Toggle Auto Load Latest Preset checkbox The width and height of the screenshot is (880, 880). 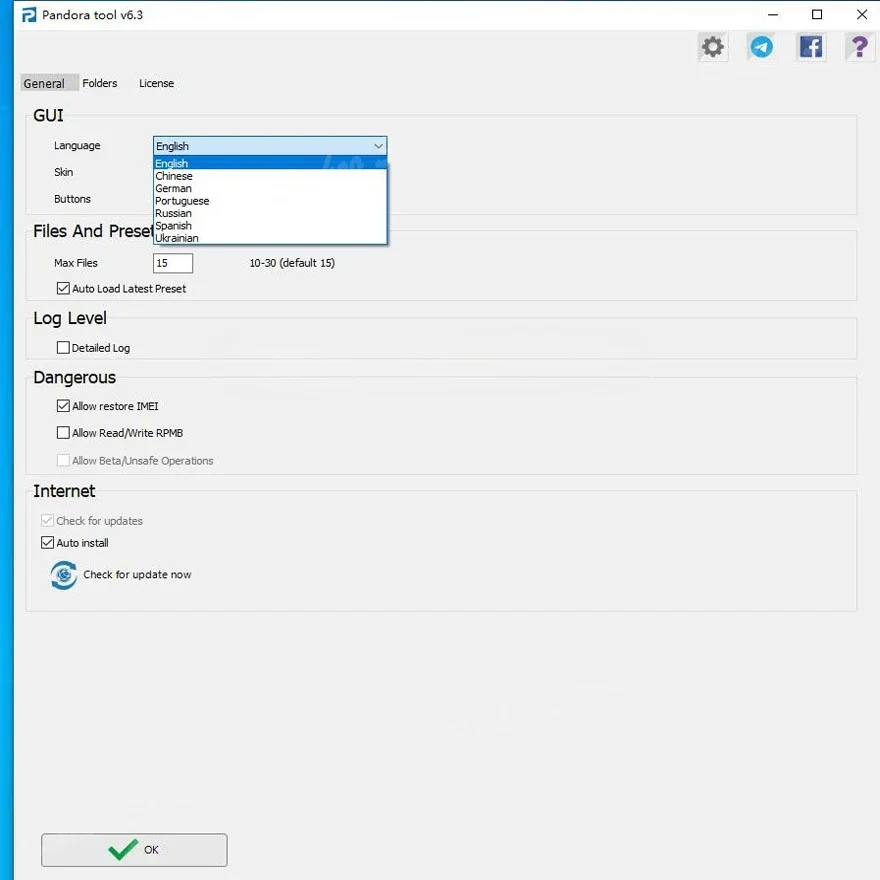click(x=63, y=288)
